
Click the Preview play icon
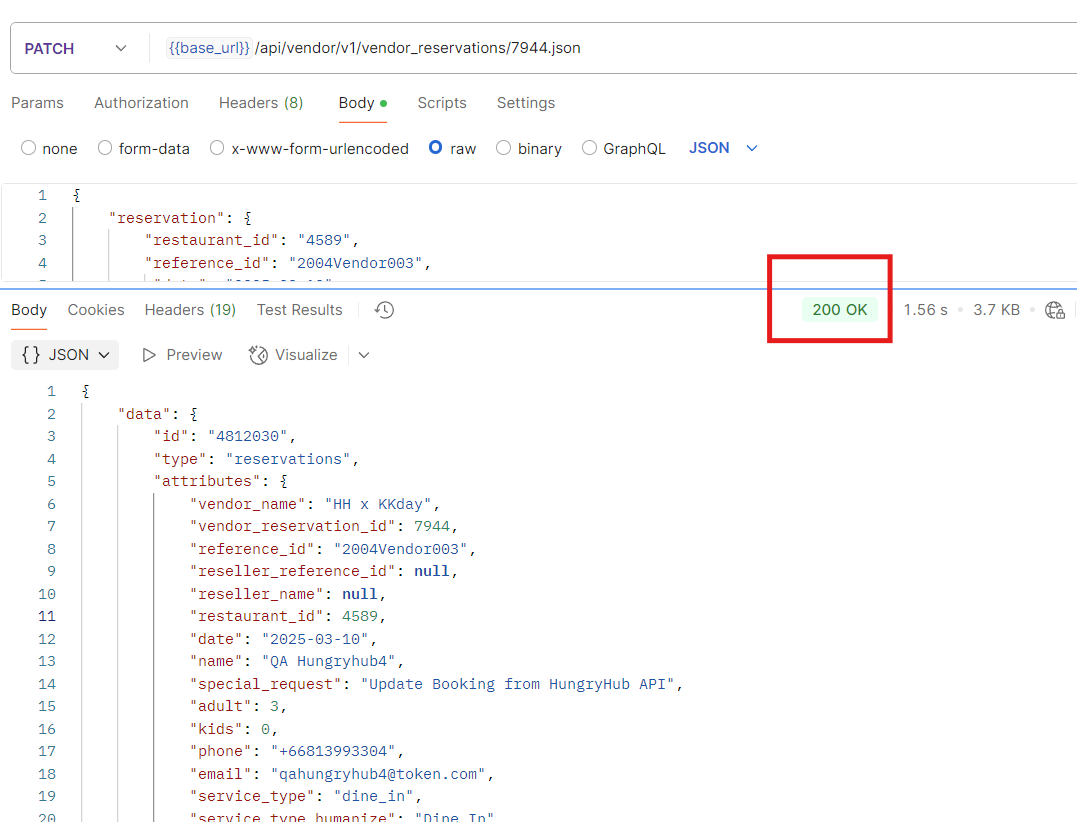tap(150, 355)
